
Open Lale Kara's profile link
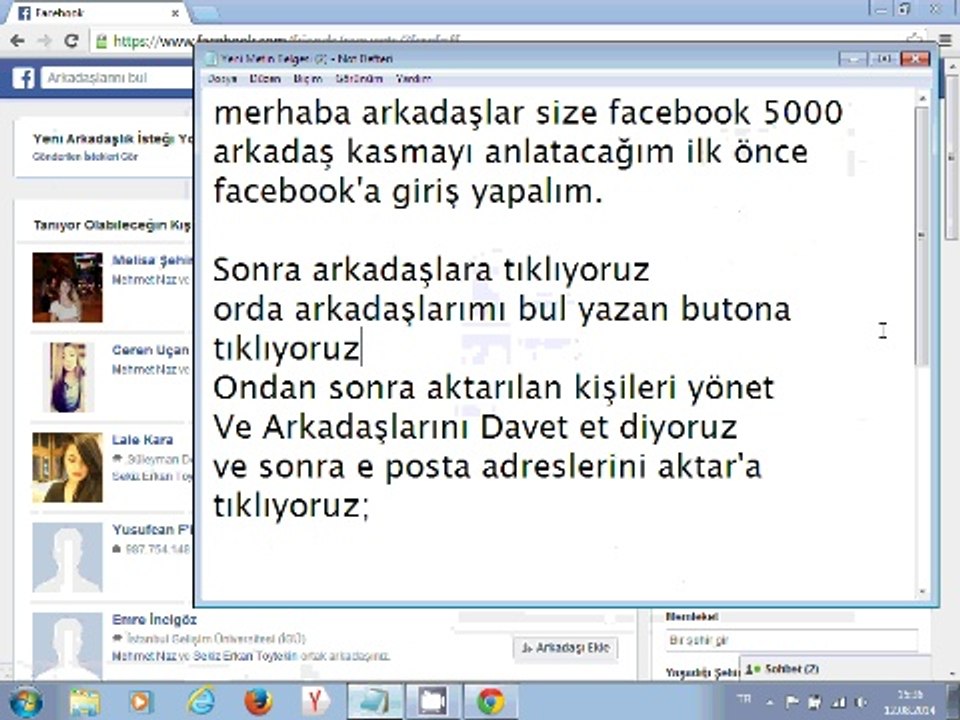[143, 440]
